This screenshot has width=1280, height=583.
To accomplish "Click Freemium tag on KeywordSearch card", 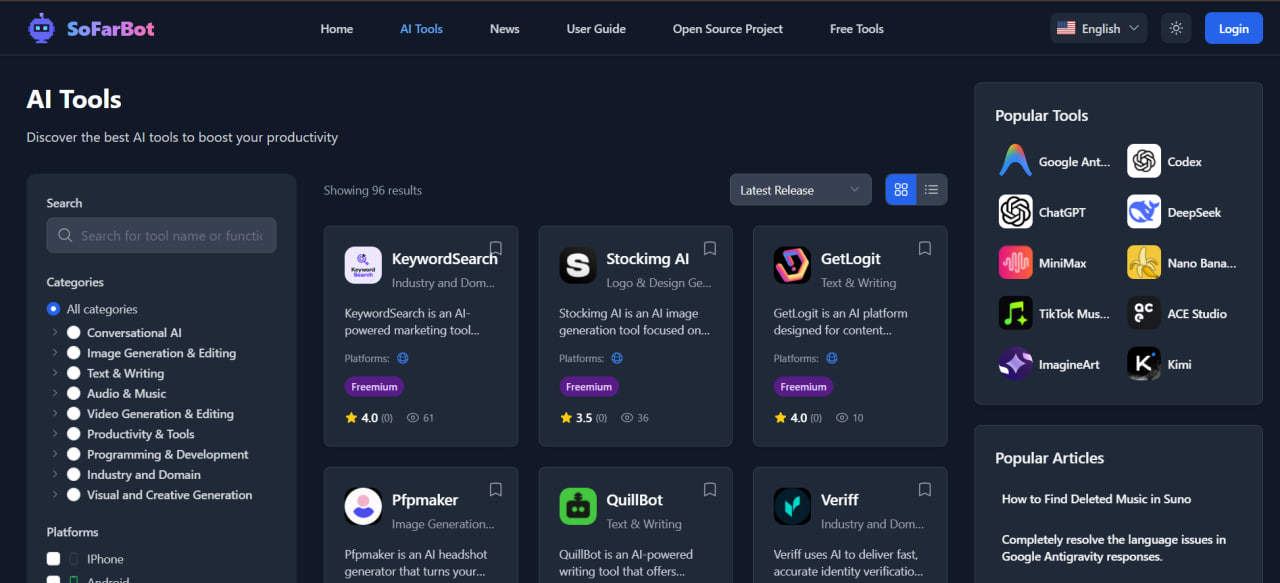I will (x=375, y=387).
